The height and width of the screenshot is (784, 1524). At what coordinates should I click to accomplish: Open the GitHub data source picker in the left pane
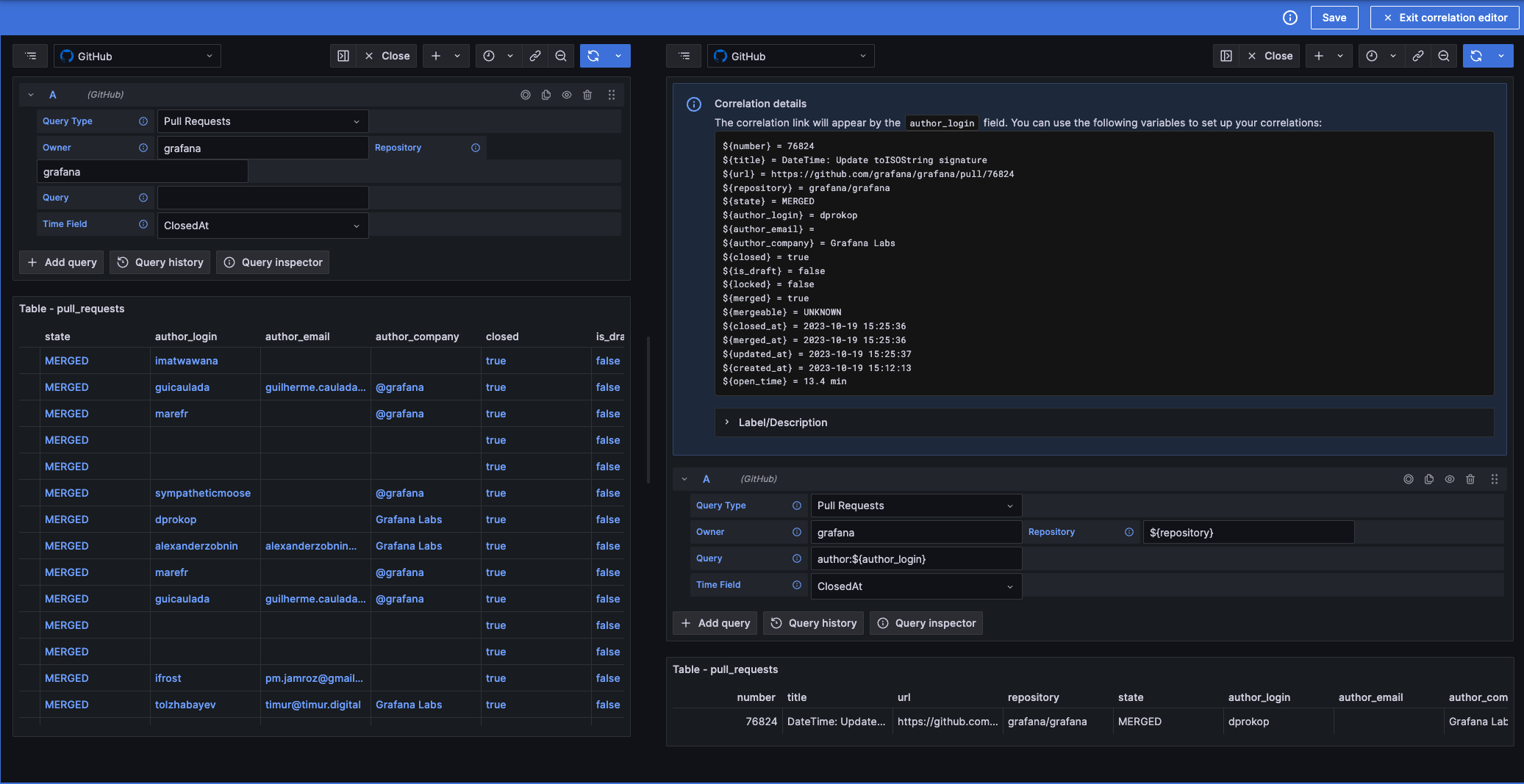coord(137,56)
